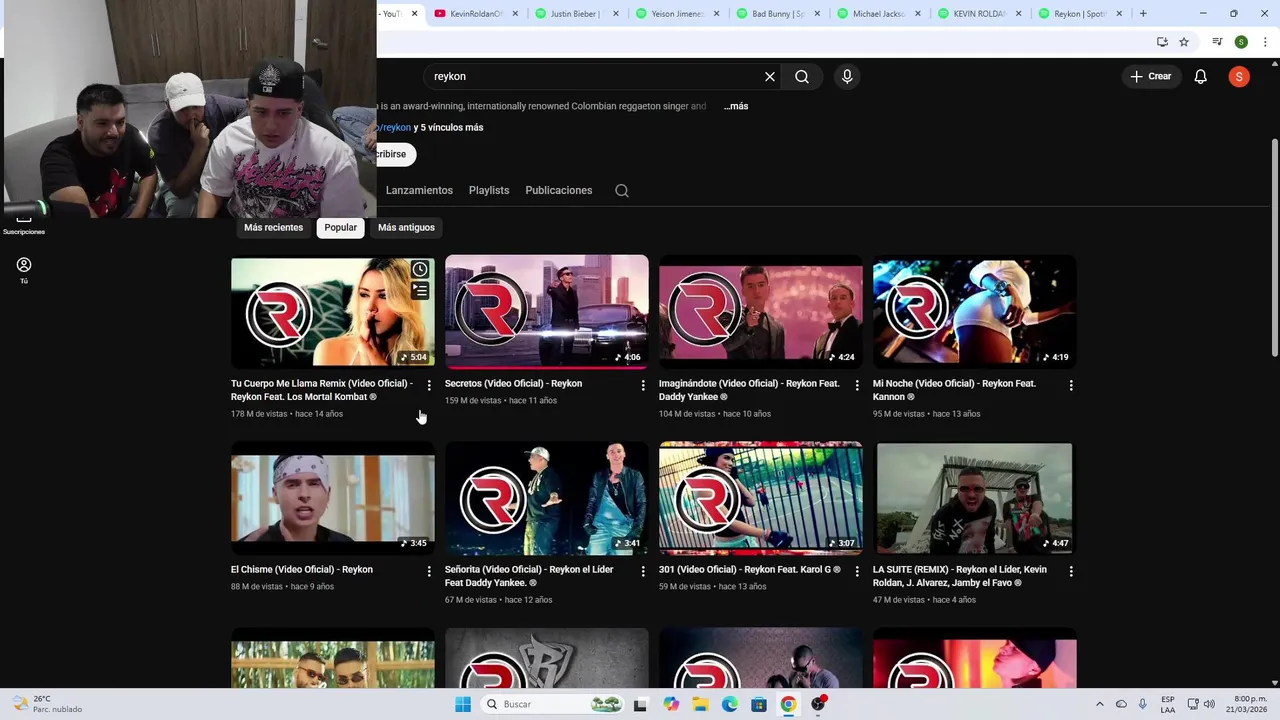Open options menu for Secretos video
Viewport: 1280px width, 720px height.
[x=643, y=385]
